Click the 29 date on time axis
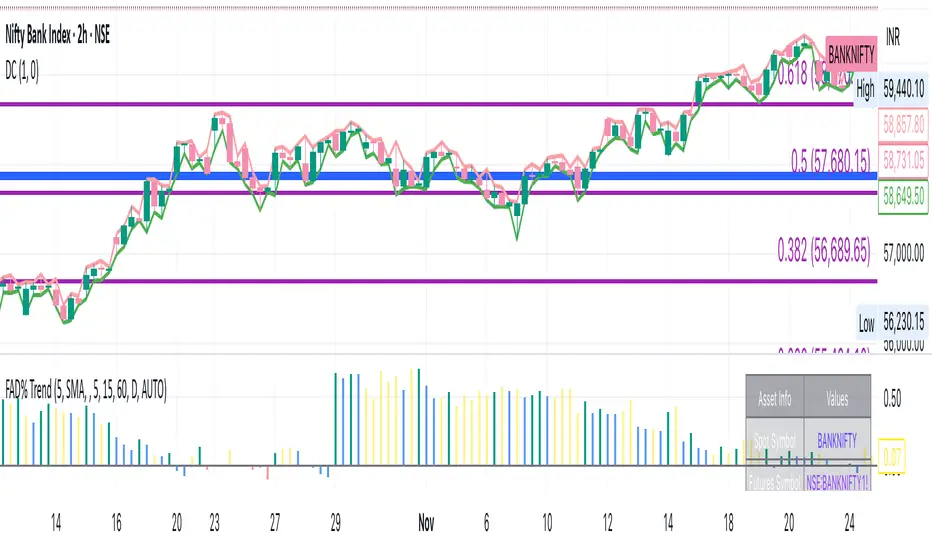932x550 pixels. coord(337,522)
